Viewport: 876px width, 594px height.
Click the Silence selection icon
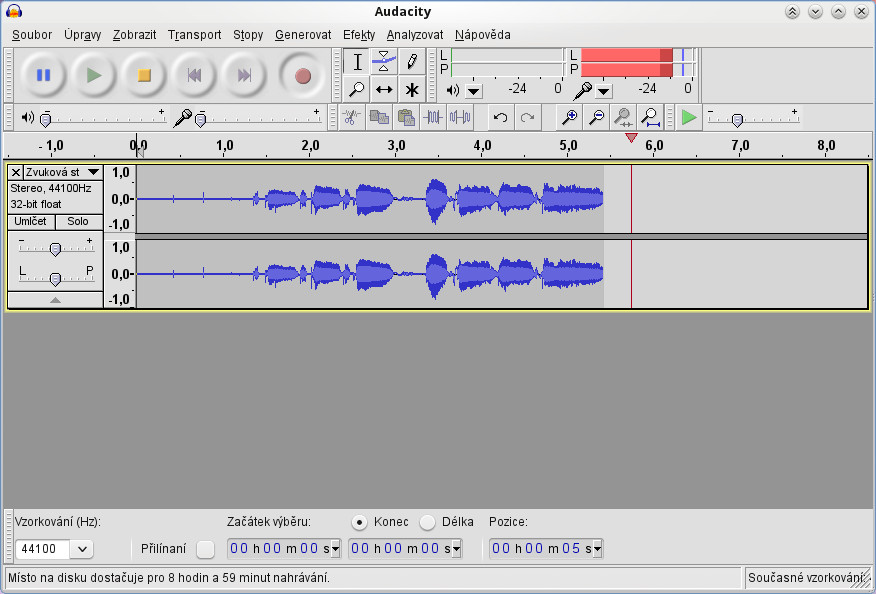coord(460,117)
